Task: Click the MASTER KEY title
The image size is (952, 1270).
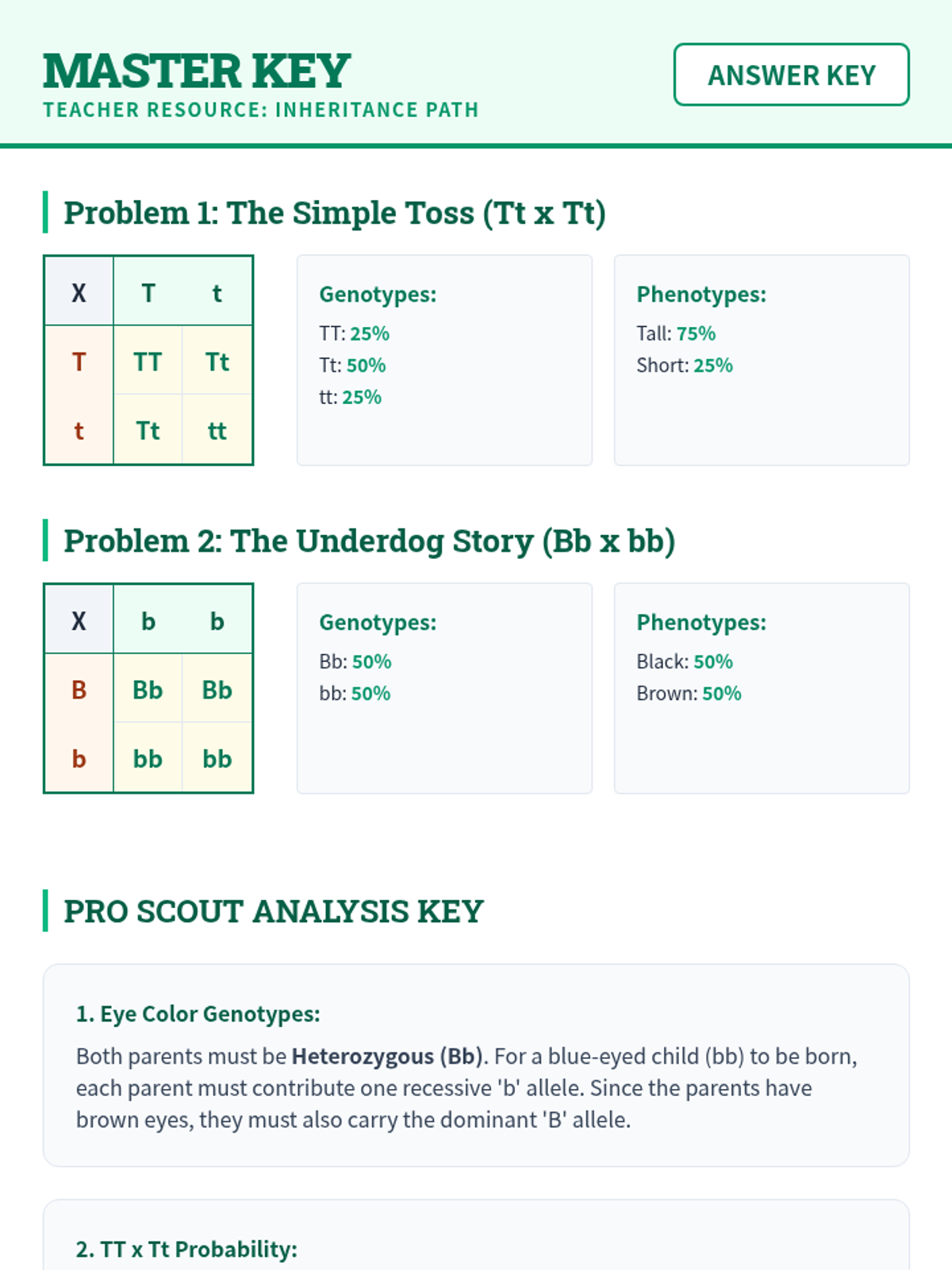Action: point(197,71)
